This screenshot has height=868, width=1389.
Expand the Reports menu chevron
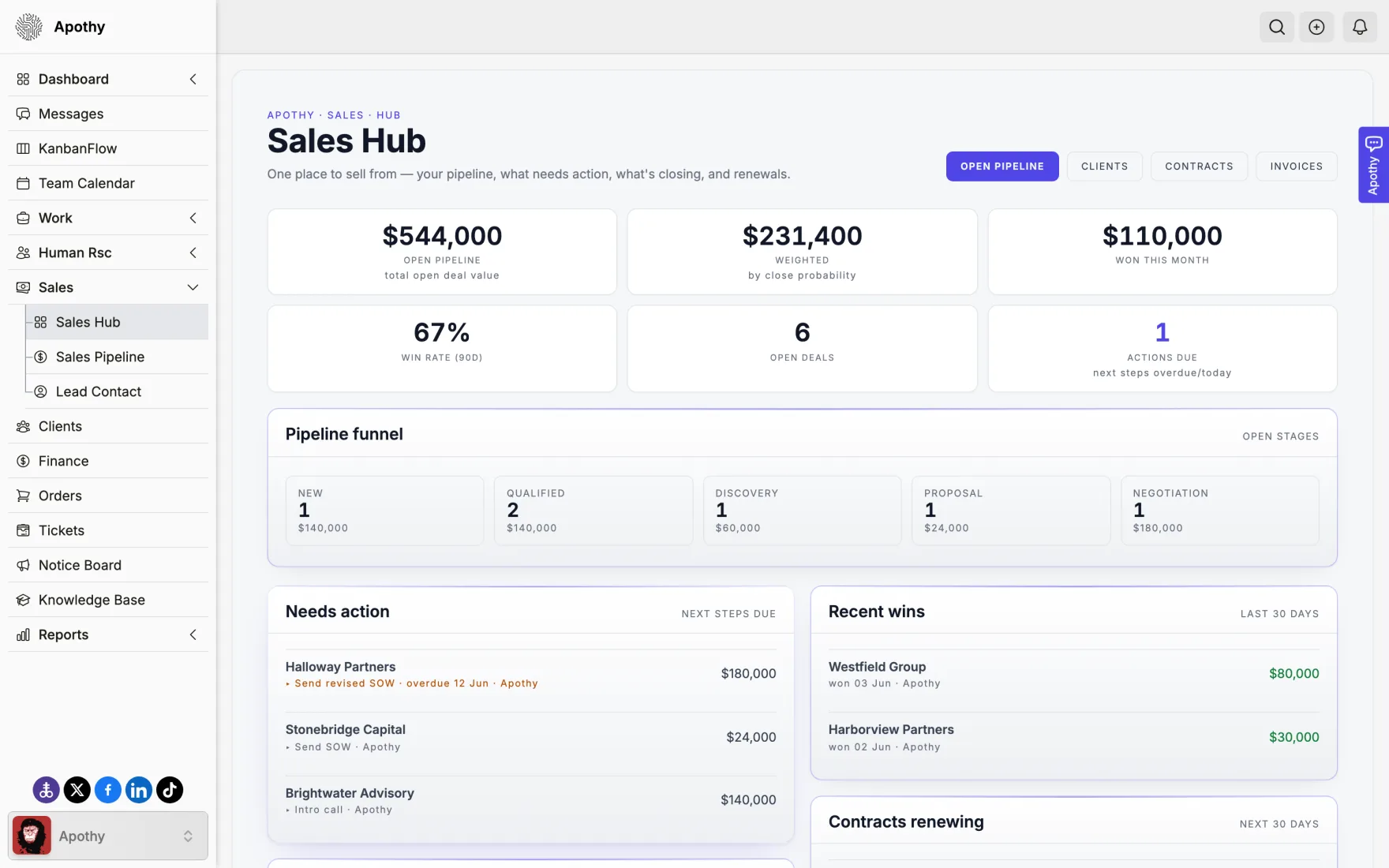point(193,634)
